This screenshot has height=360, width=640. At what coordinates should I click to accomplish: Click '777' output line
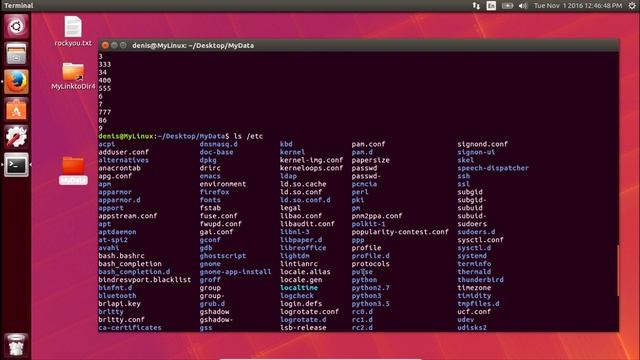[104, 112]
